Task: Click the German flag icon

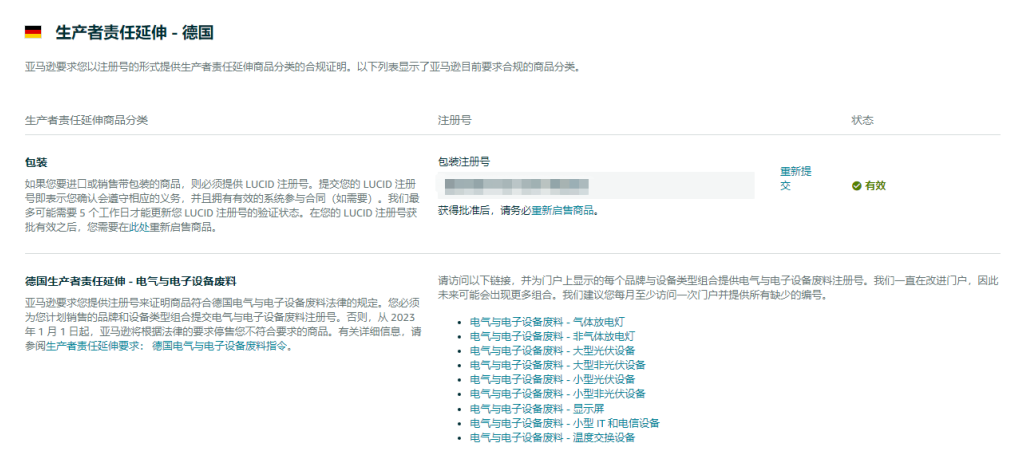Action: [x=33, y=32]
